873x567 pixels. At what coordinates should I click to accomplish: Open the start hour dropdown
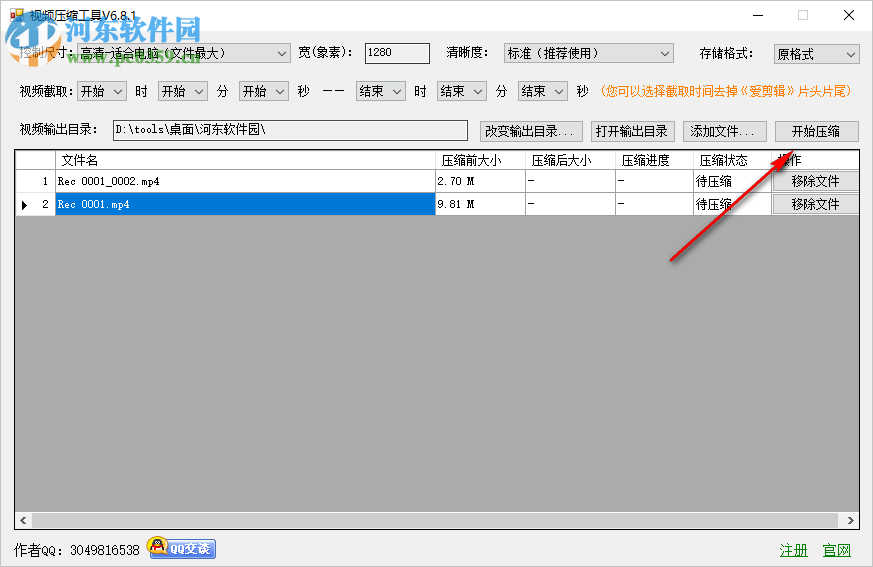102,91
